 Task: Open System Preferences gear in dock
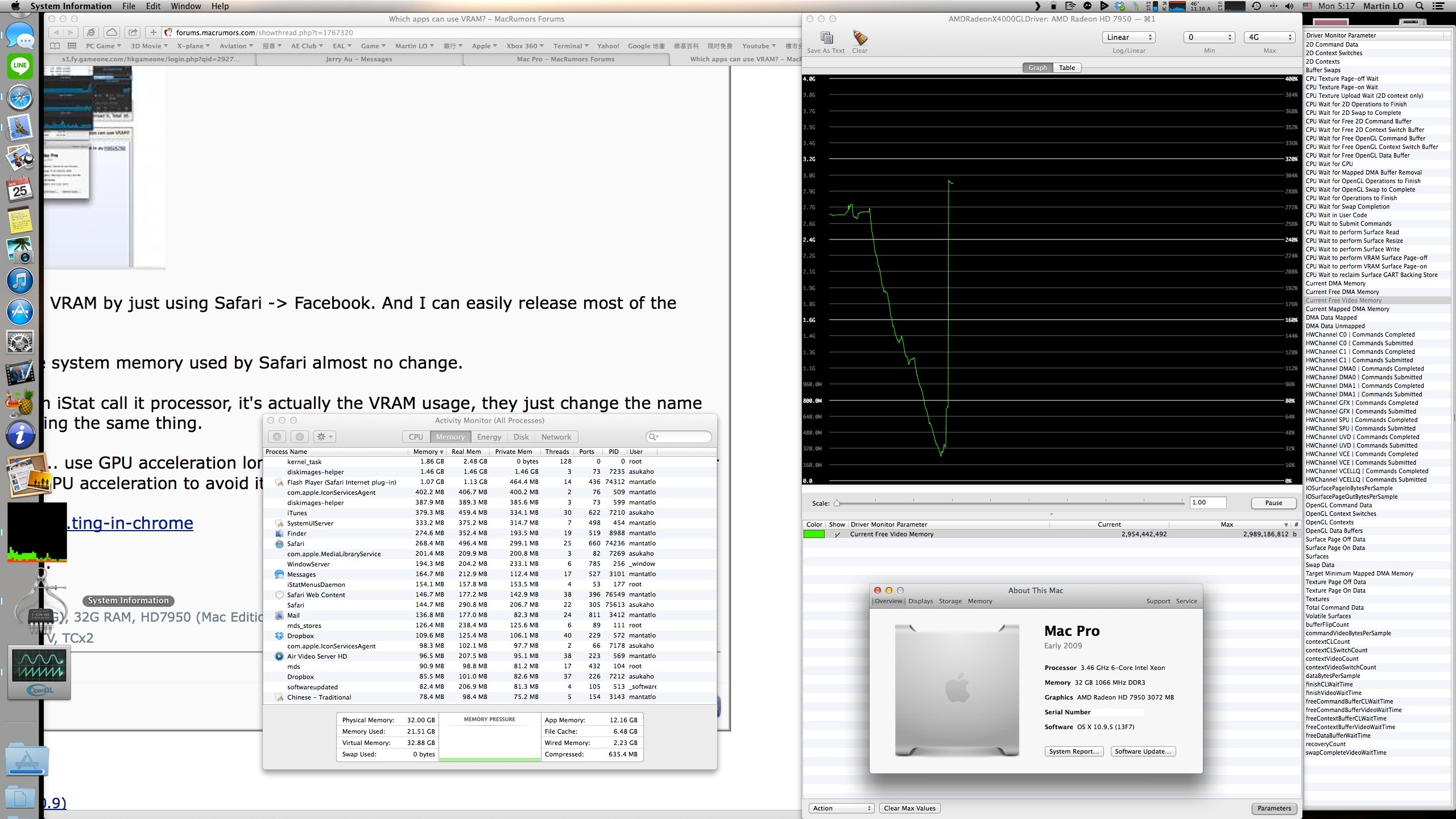(20, 342)
